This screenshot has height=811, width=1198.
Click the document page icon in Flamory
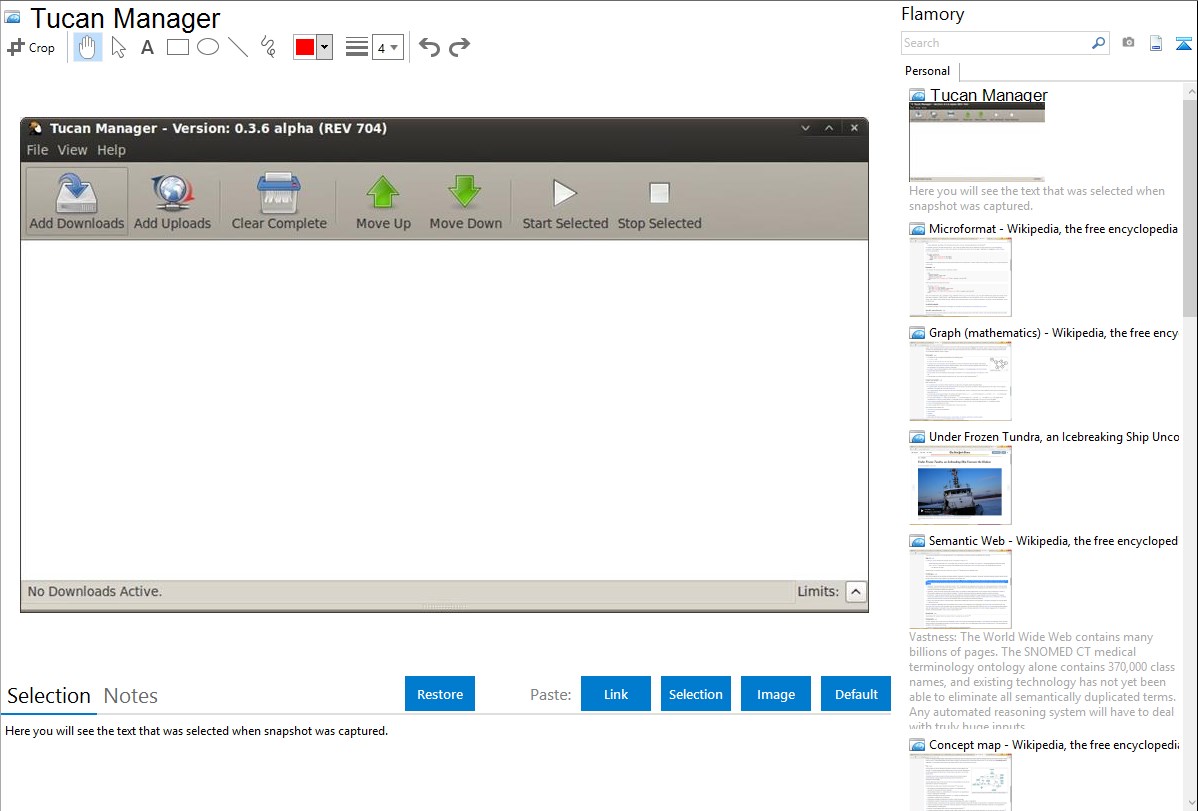tap(1156, 43)
